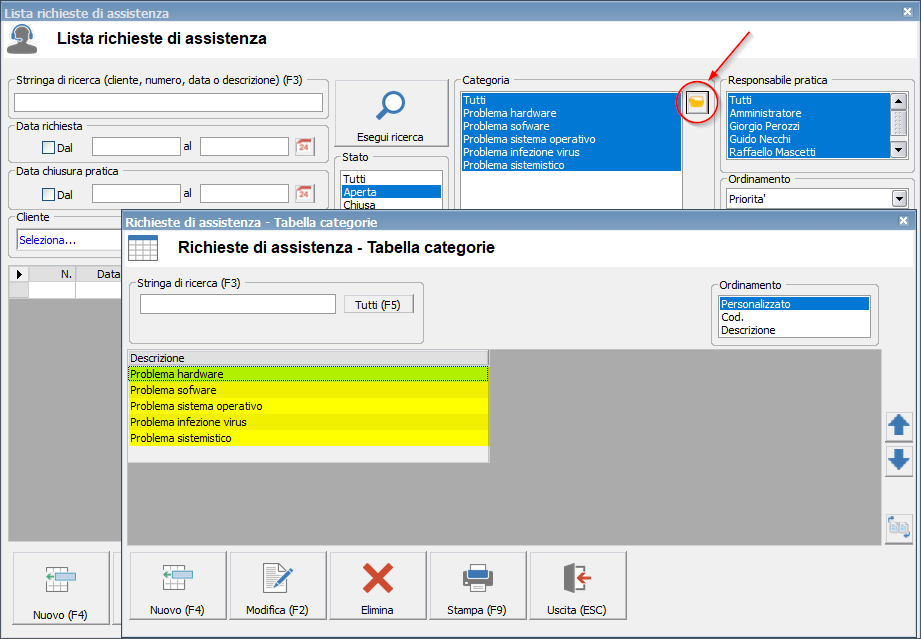The height and width of the screenshot is (639, 921).
Task: Click Uscita (ESC) exit button
Action: coord(578,587)
